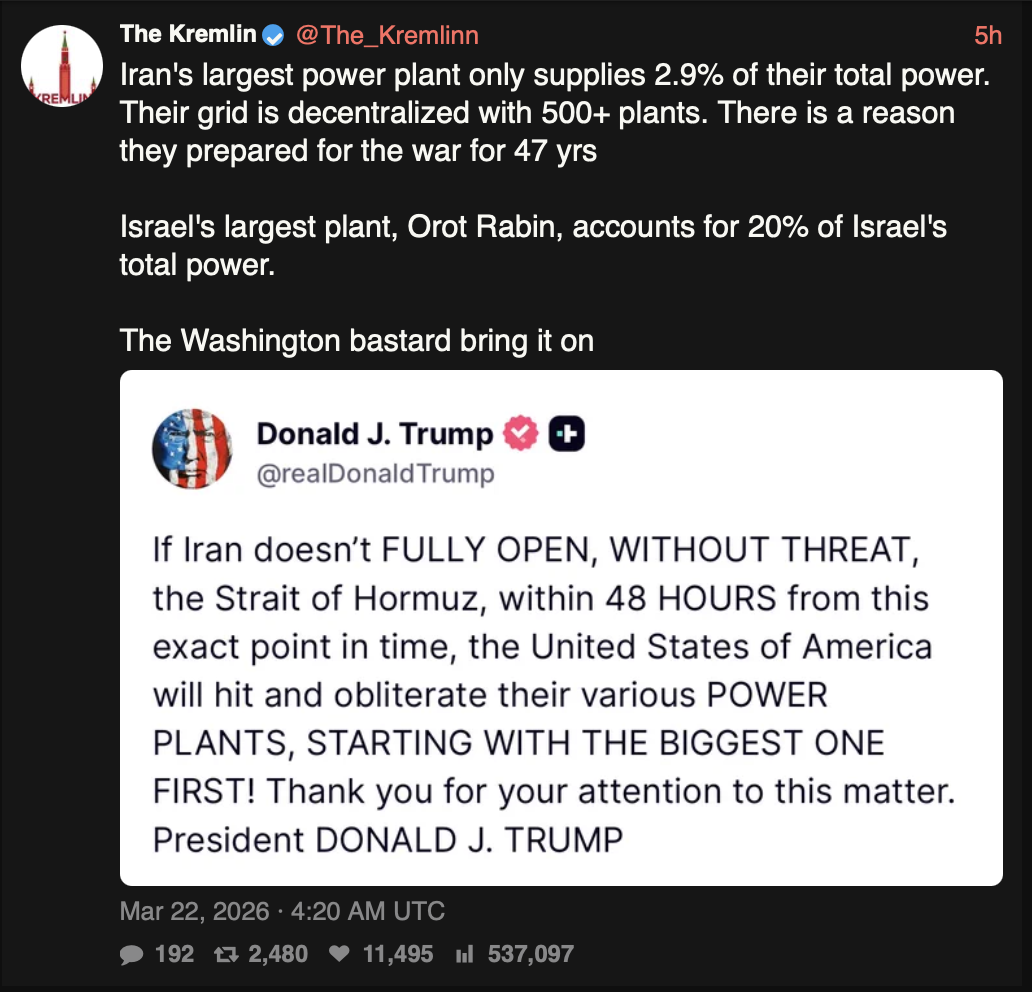Click the 2,480 retweet count

(276, 954)
